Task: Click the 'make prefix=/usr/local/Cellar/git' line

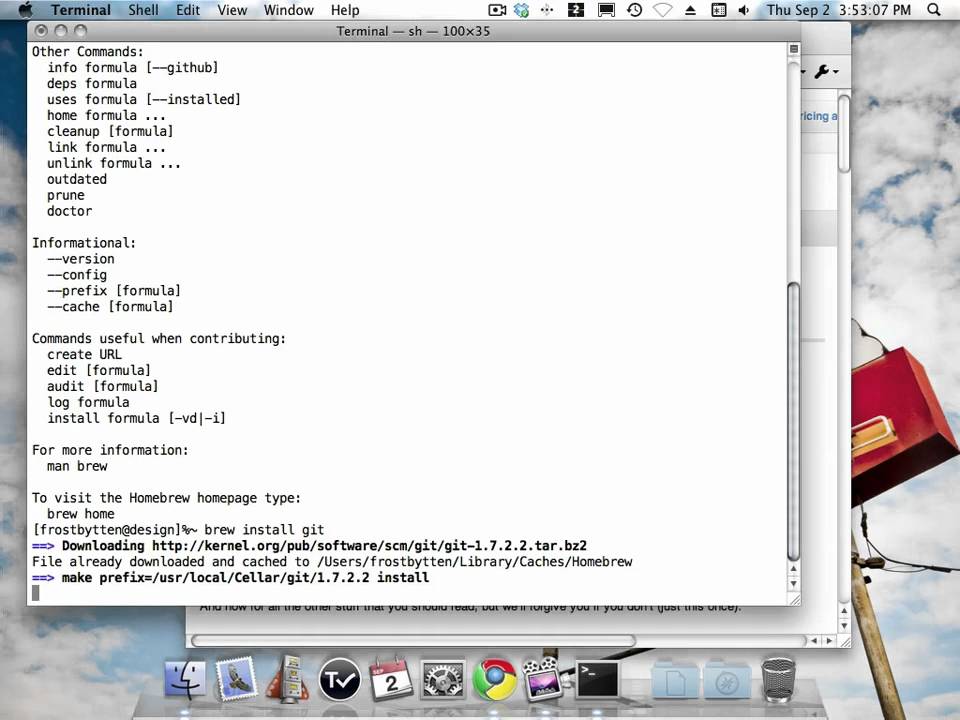Action: (x=230, y=577)
